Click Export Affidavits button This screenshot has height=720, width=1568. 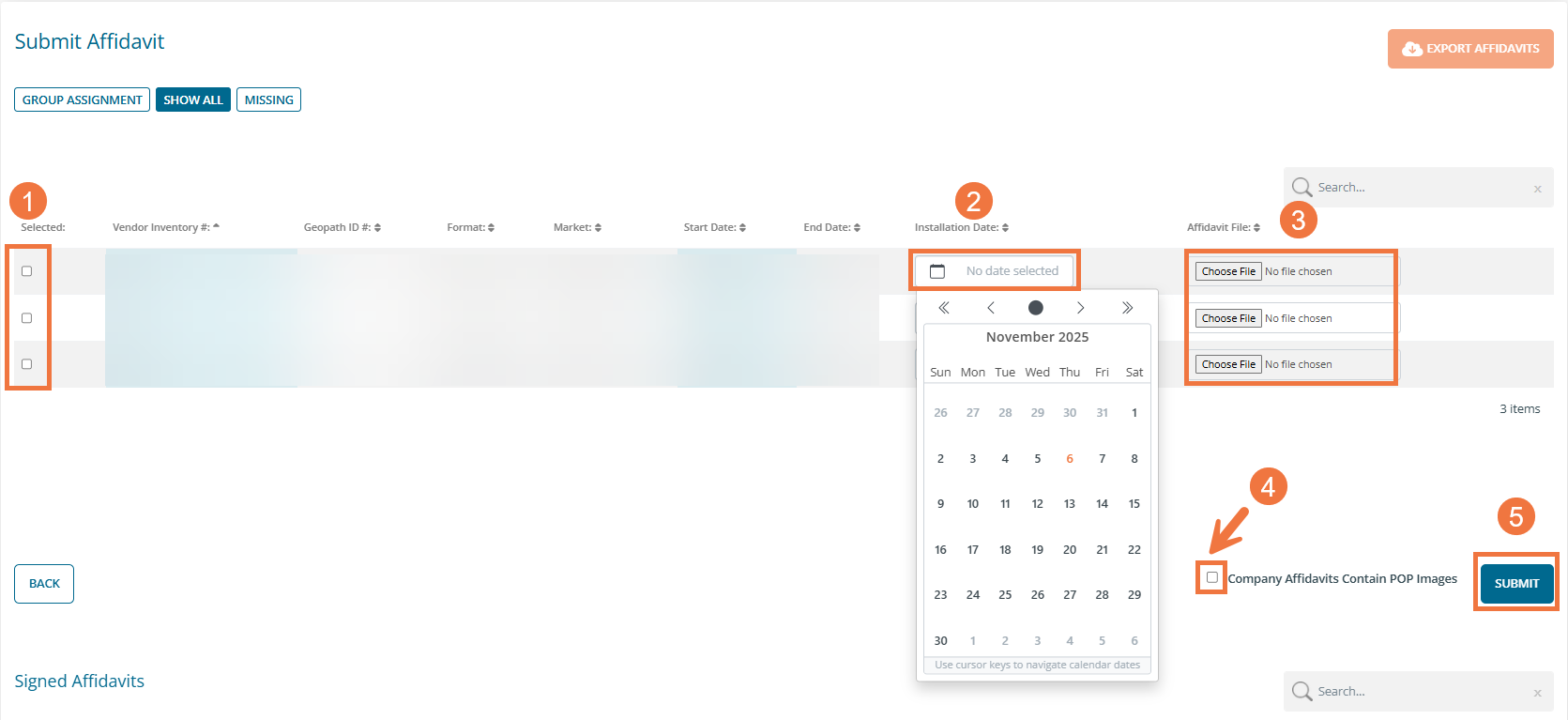[1470, 49]
